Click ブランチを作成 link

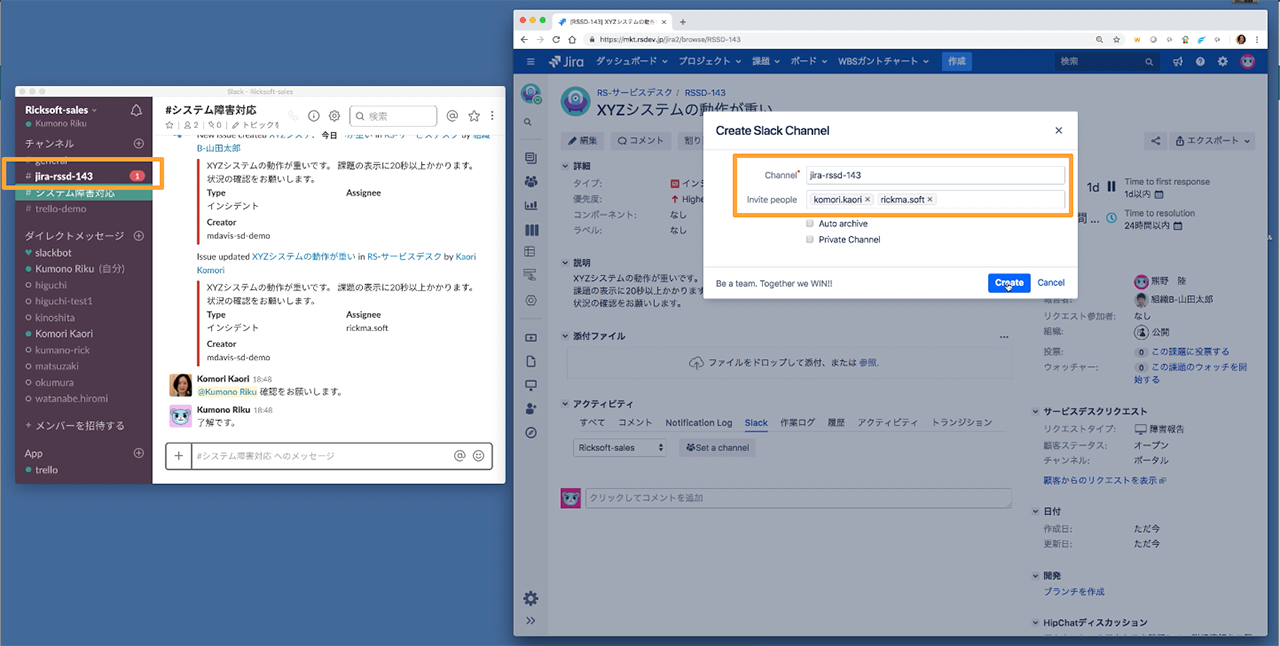click(1074, 592)
